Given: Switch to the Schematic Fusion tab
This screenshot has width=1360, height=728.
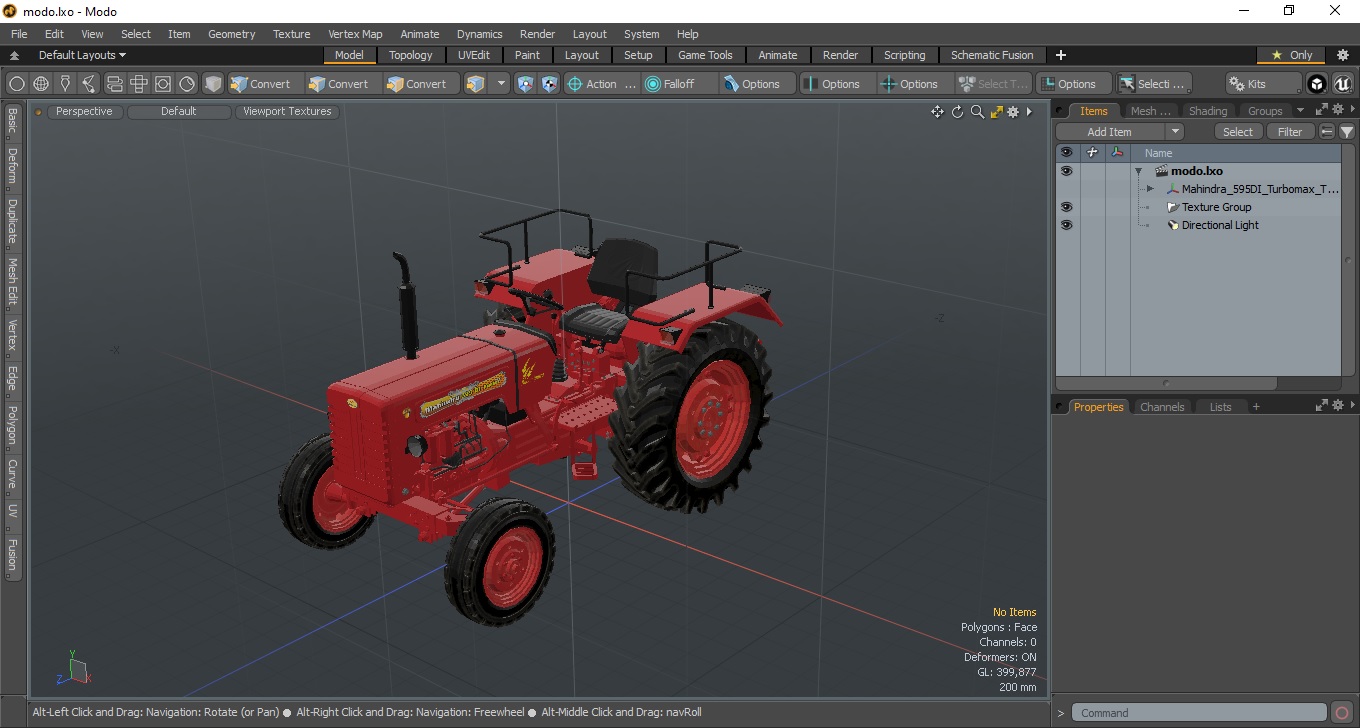Looking at the screenshot, I should 992,55.
